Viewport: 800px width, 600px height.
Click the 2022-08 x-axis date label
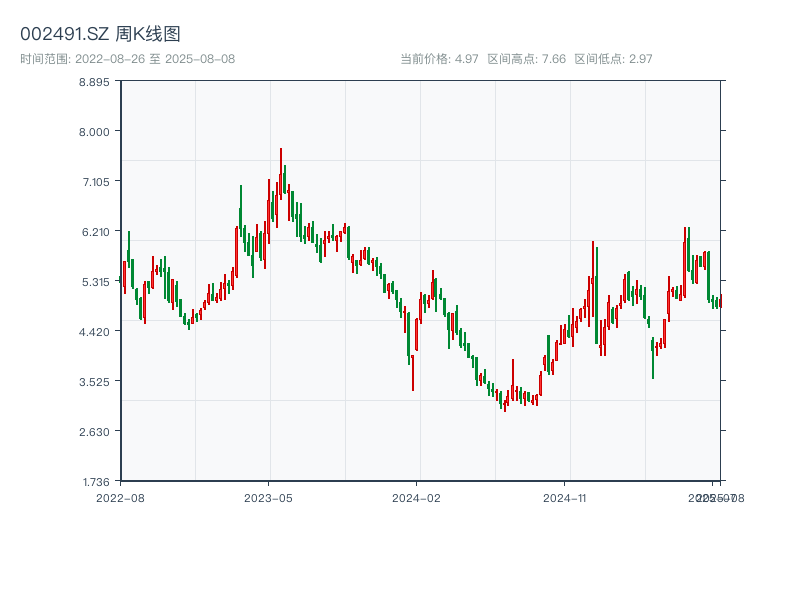[x=120, y=498]
